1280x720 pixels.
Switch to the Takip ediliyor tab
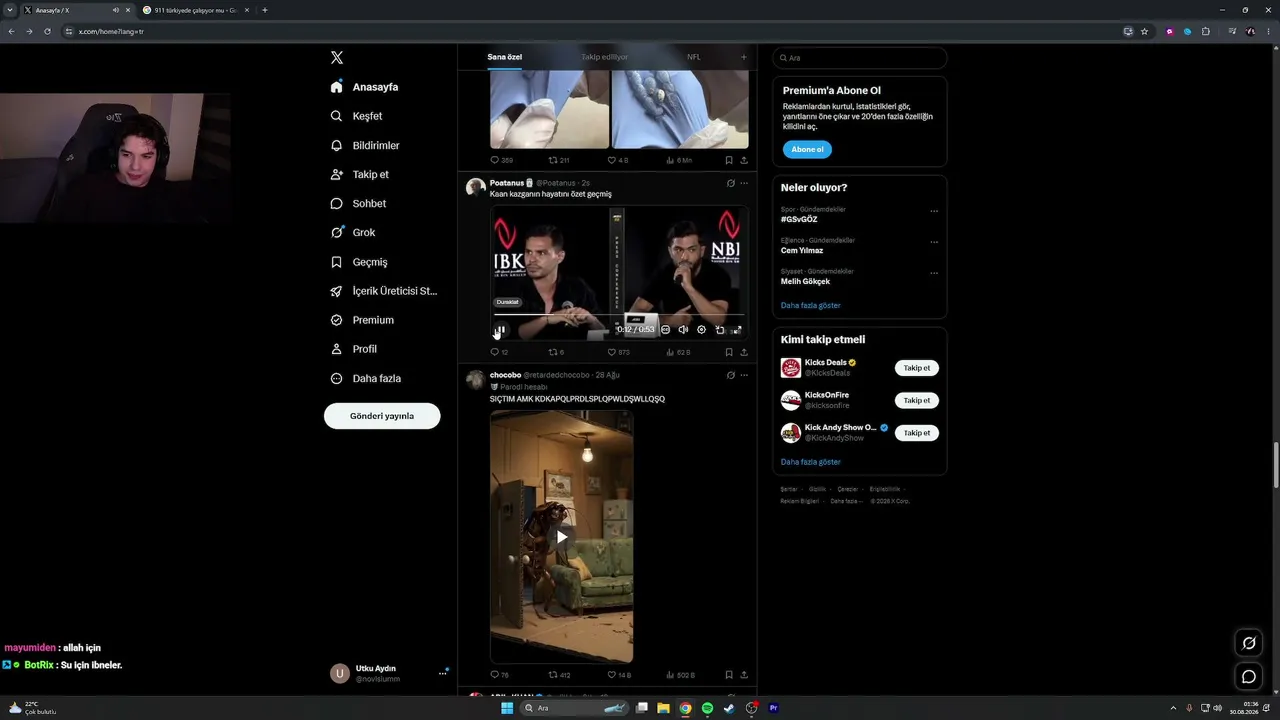[604, 57]
